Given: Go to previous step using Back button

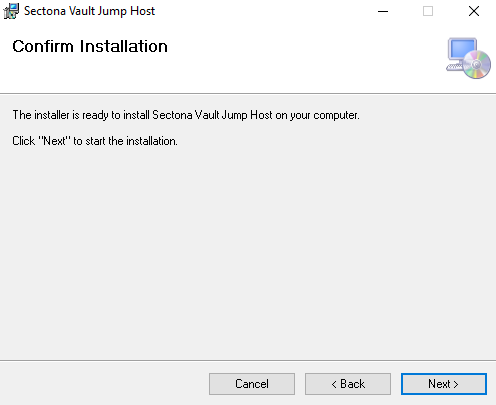Looking at the screenshot, I should click(x=348, y=384).
